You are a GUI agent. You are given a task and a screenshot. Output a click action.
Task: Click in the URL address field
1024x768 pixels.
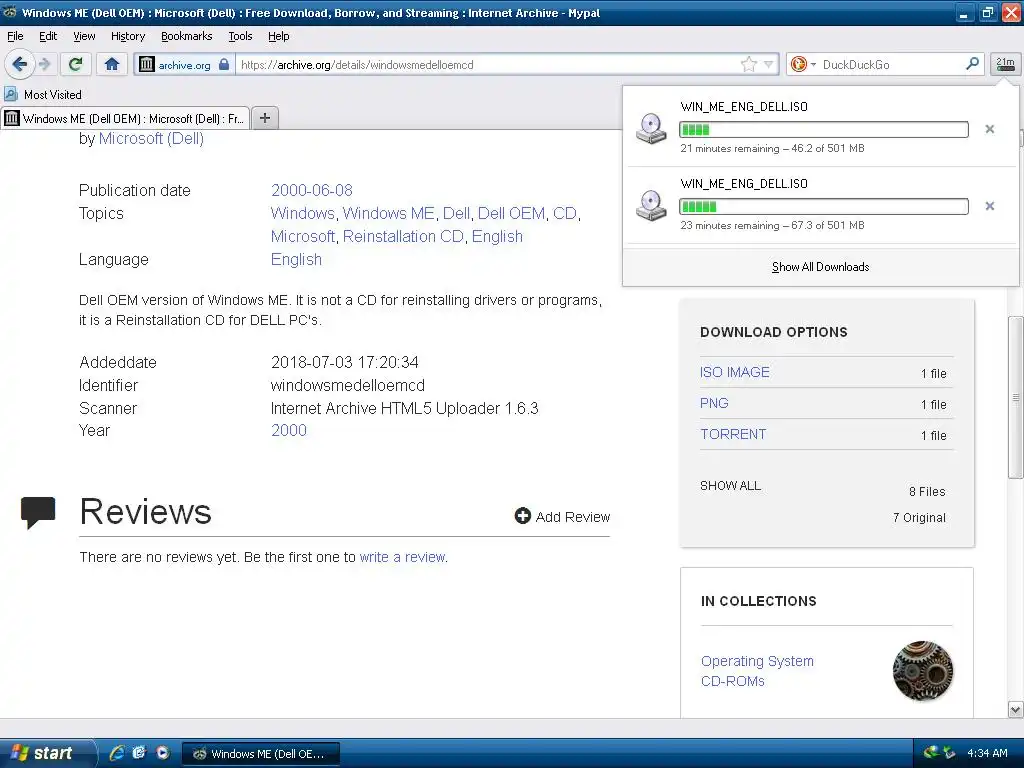[487, 64]
